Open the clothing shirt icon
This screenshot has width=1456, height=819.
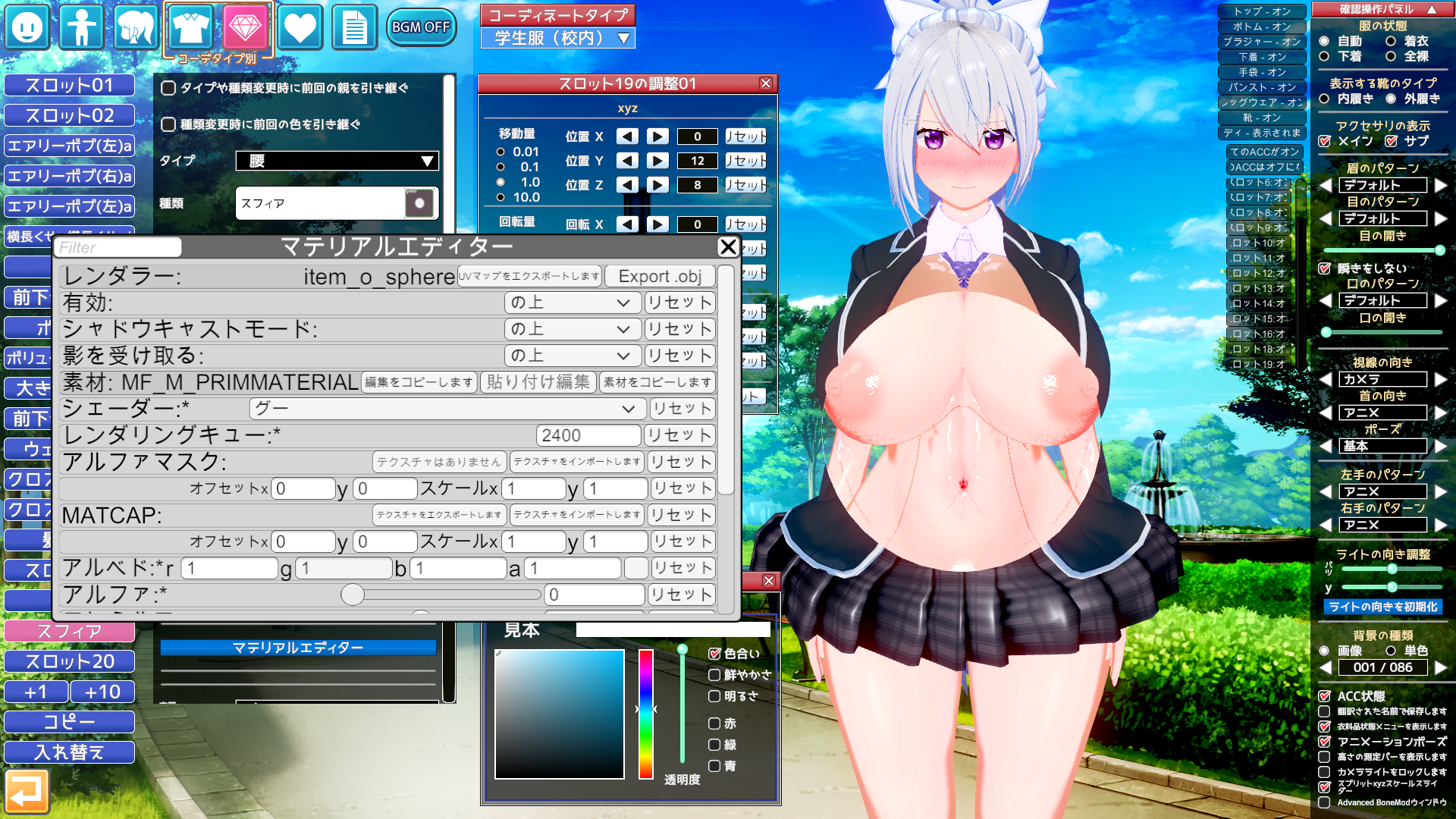pyautogui.click(x=190, y=28)
